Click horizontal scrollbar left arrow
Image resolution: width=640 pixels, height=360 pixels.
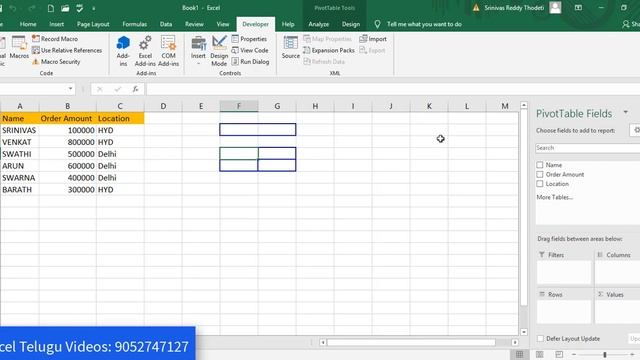[323, 342]
